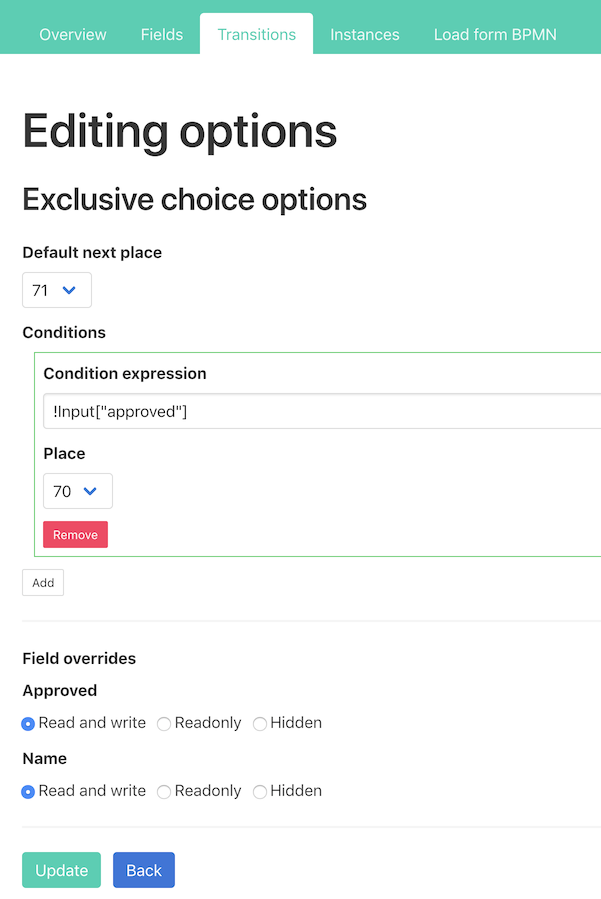
Task: Set the Name field to Hidden
Action: [x=260, y=791]
